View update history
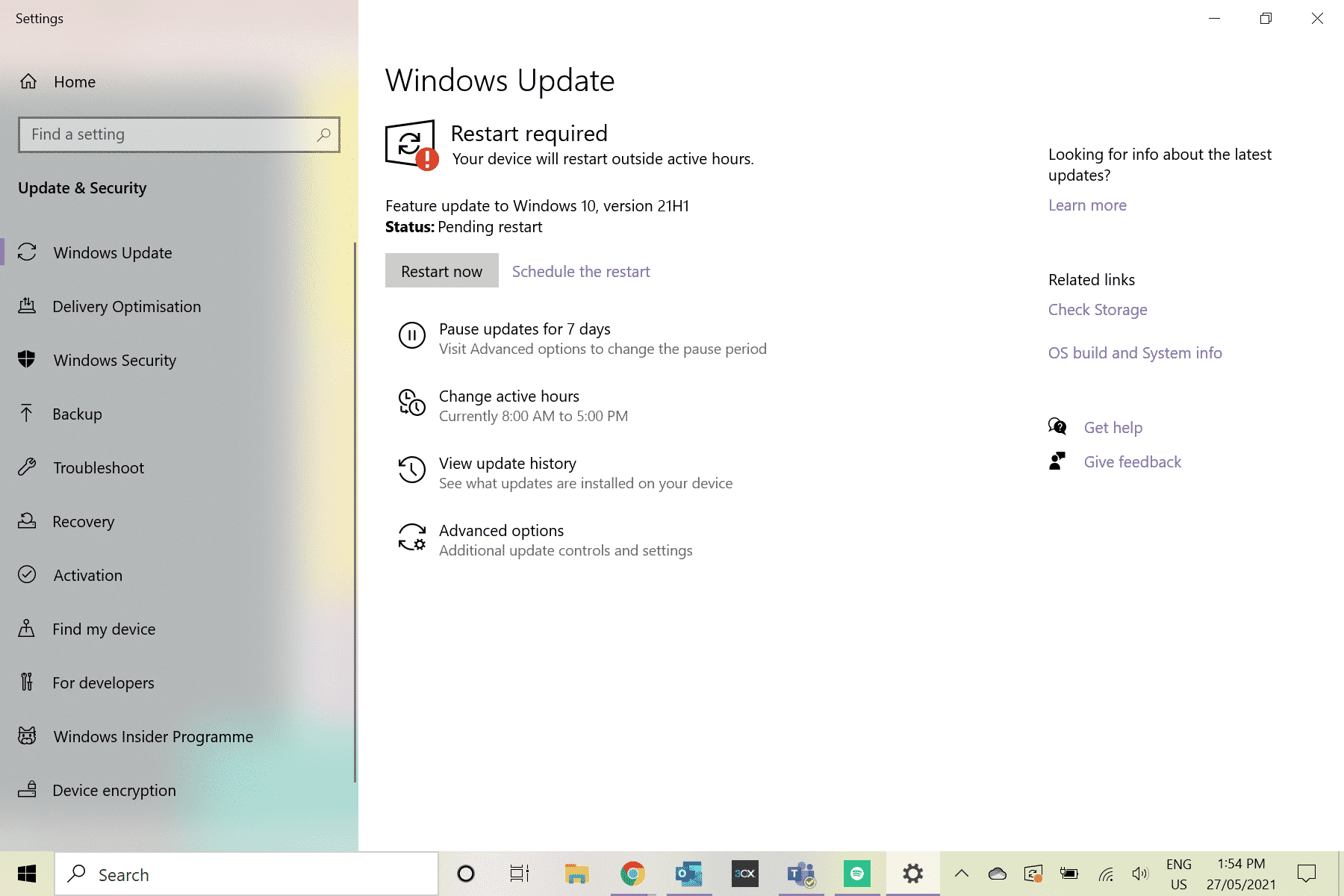The image size is (1344, 896). click(507, 463)
